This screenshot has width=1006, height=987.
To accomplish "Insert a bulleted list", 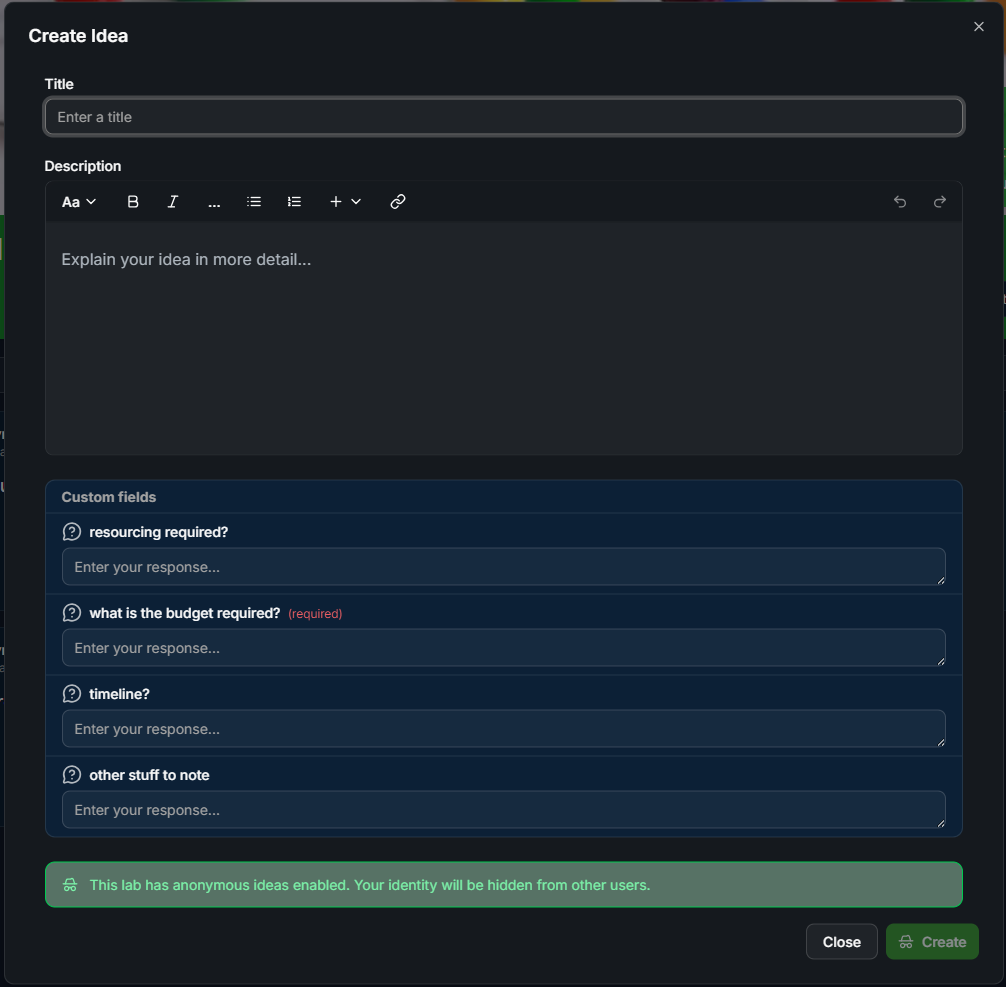I will click(x=254, y=202).
